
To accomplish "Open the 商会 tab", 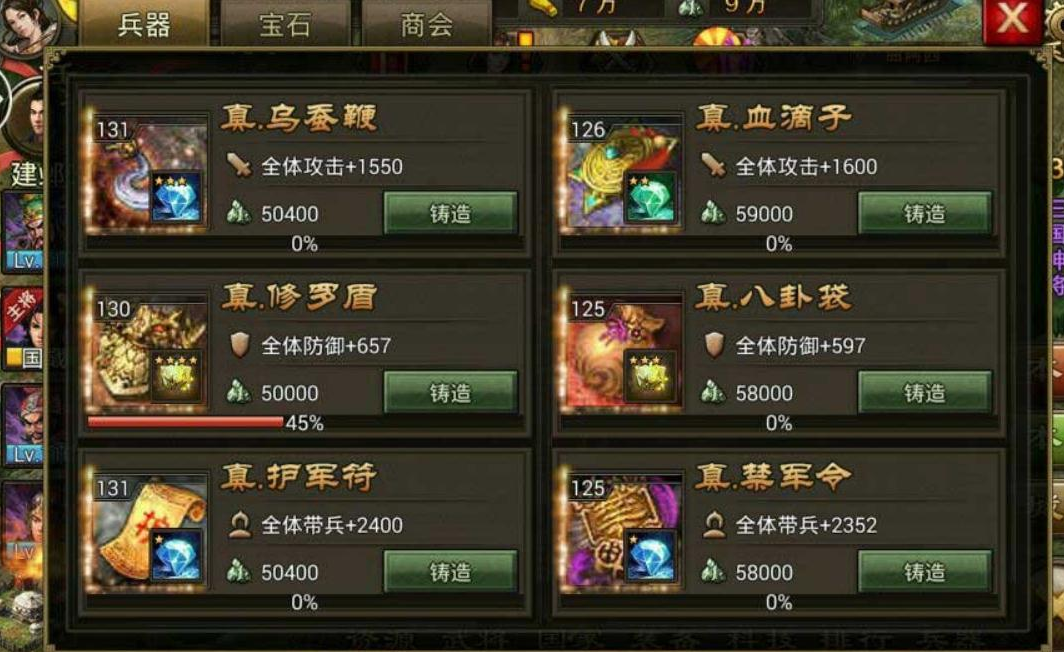I will pos(426,24).
